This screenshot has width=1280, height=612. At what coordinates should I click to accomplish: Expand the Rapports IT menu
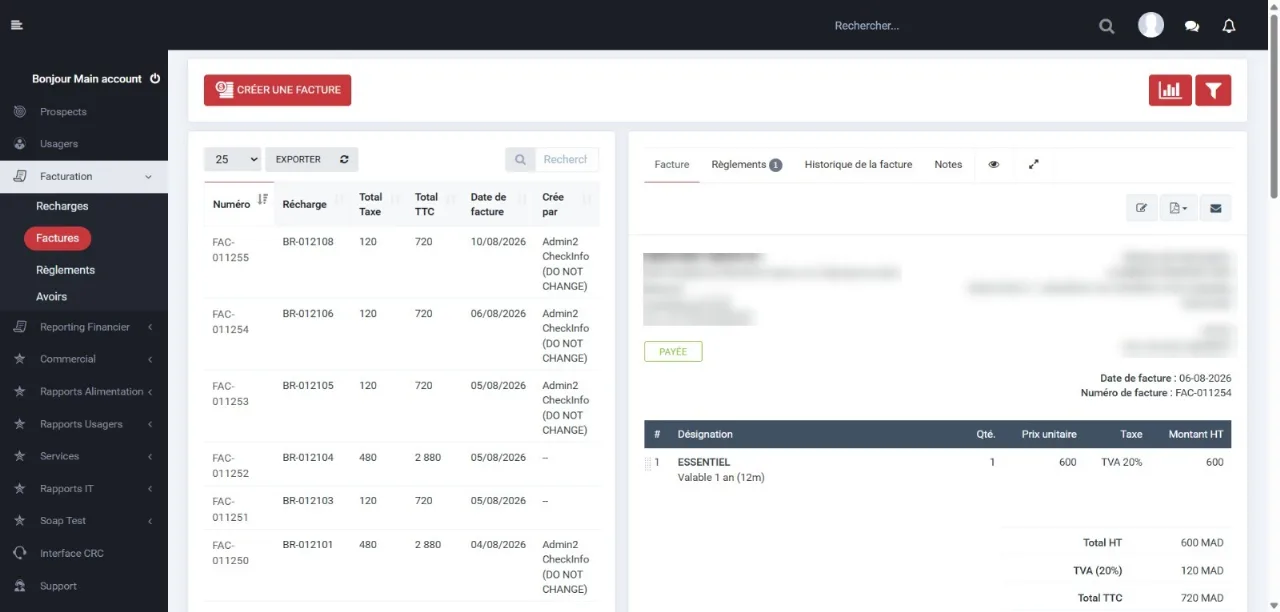point(84,488)
